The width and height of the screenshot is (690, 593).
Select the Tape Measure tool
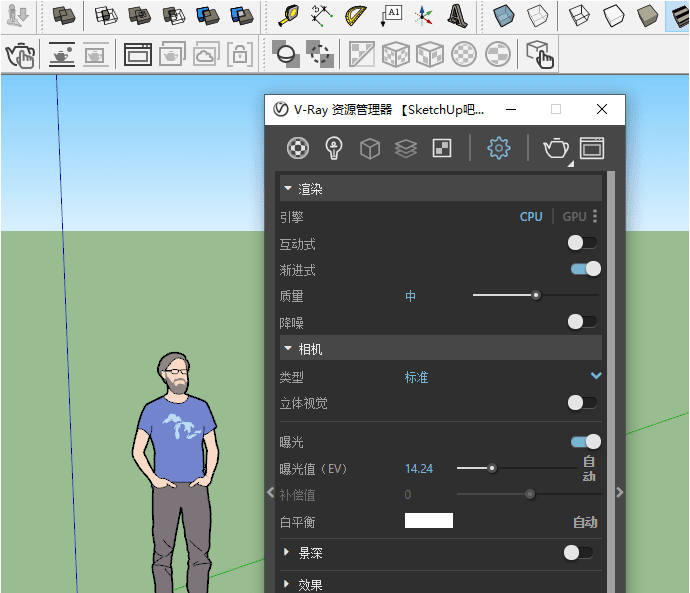point(288,16)
